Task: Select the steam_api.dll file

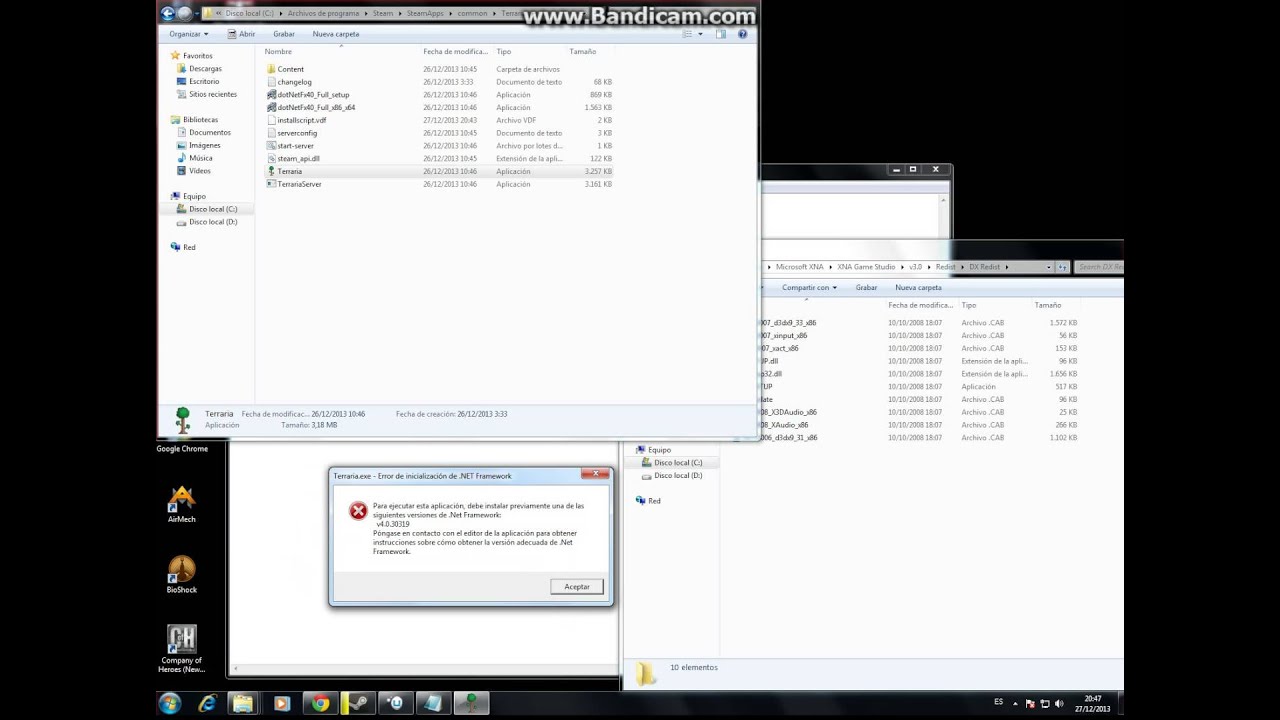Action: (298, 158)
